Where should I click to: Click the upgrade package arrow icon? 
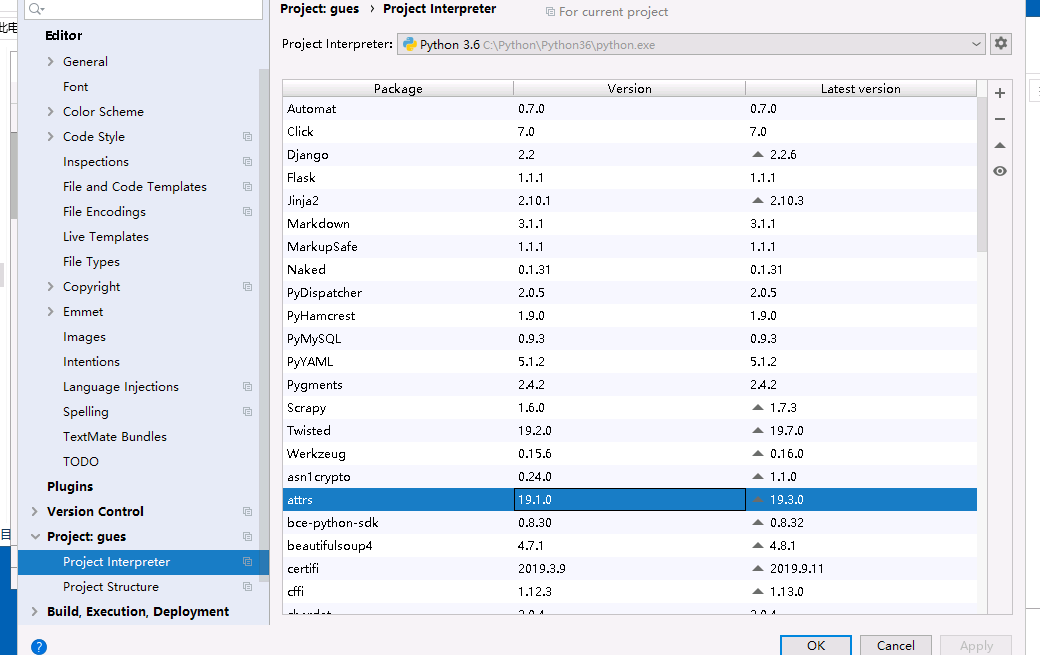coord(1000,145)
